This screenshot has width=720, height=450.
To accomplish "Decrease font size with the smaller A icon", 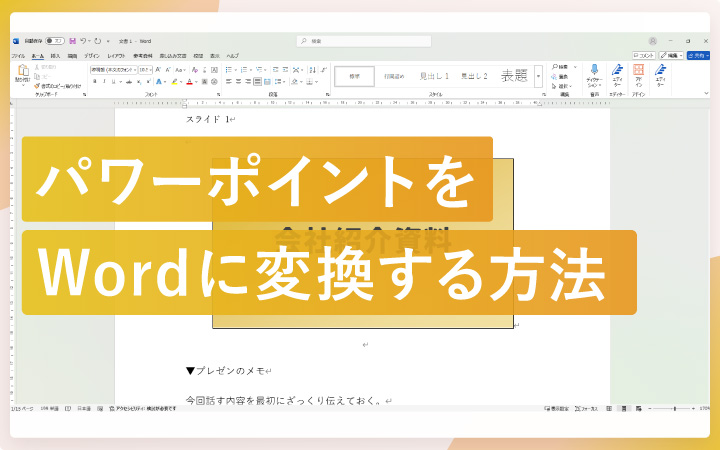I will tap(168, 70).
